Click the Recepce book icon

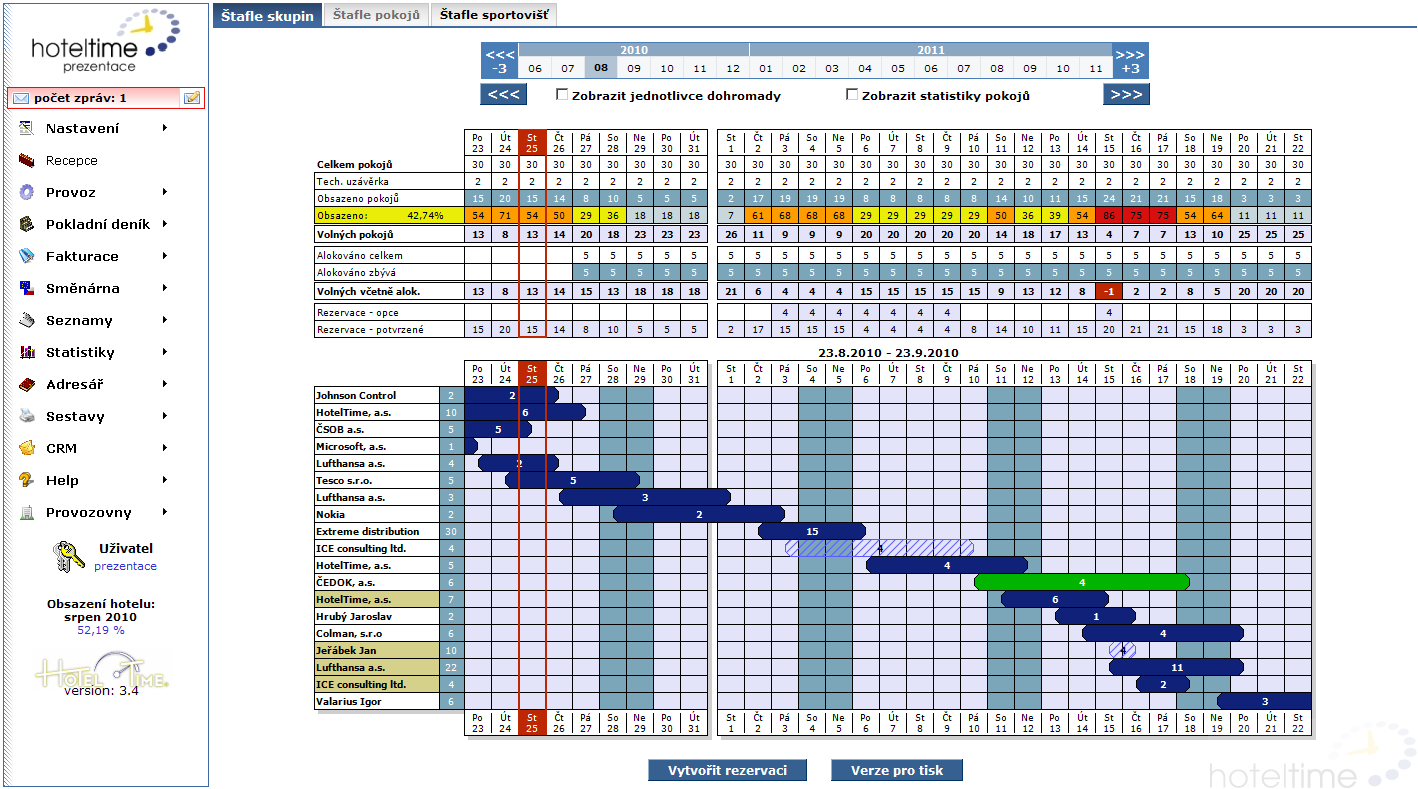pyautogui.click(x=27, y=160)
